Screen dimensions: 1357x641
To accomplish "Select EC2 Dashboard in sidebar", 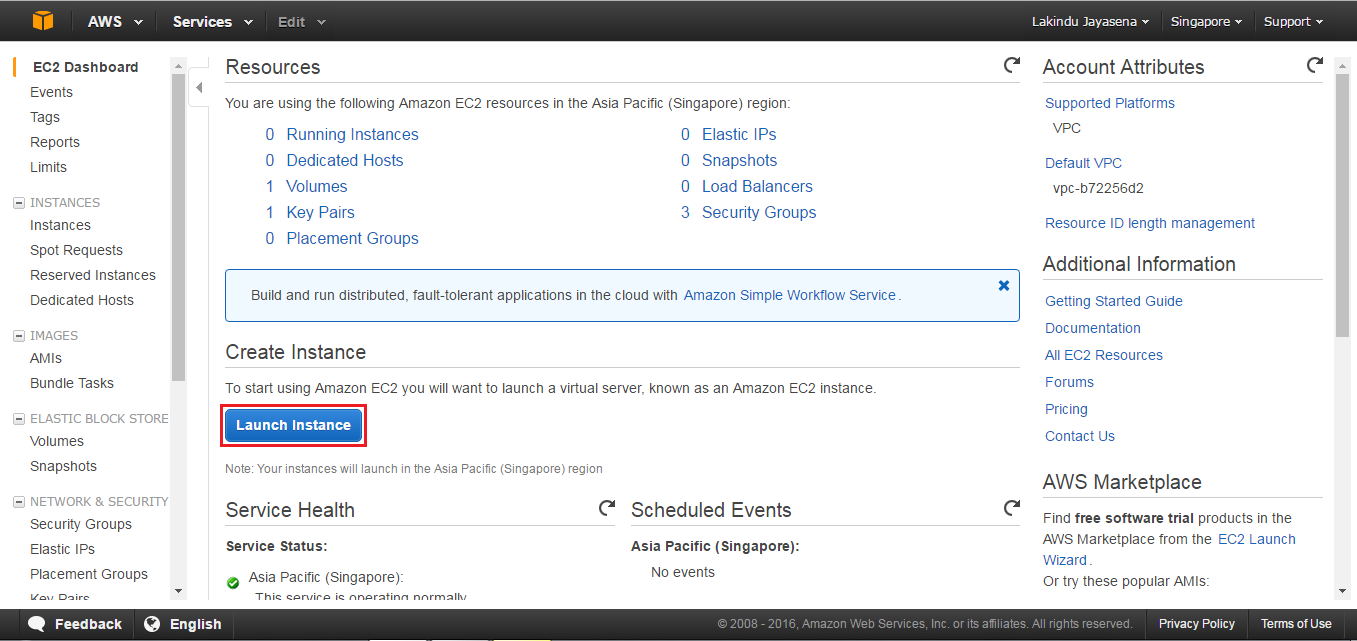I will (85, 67).
